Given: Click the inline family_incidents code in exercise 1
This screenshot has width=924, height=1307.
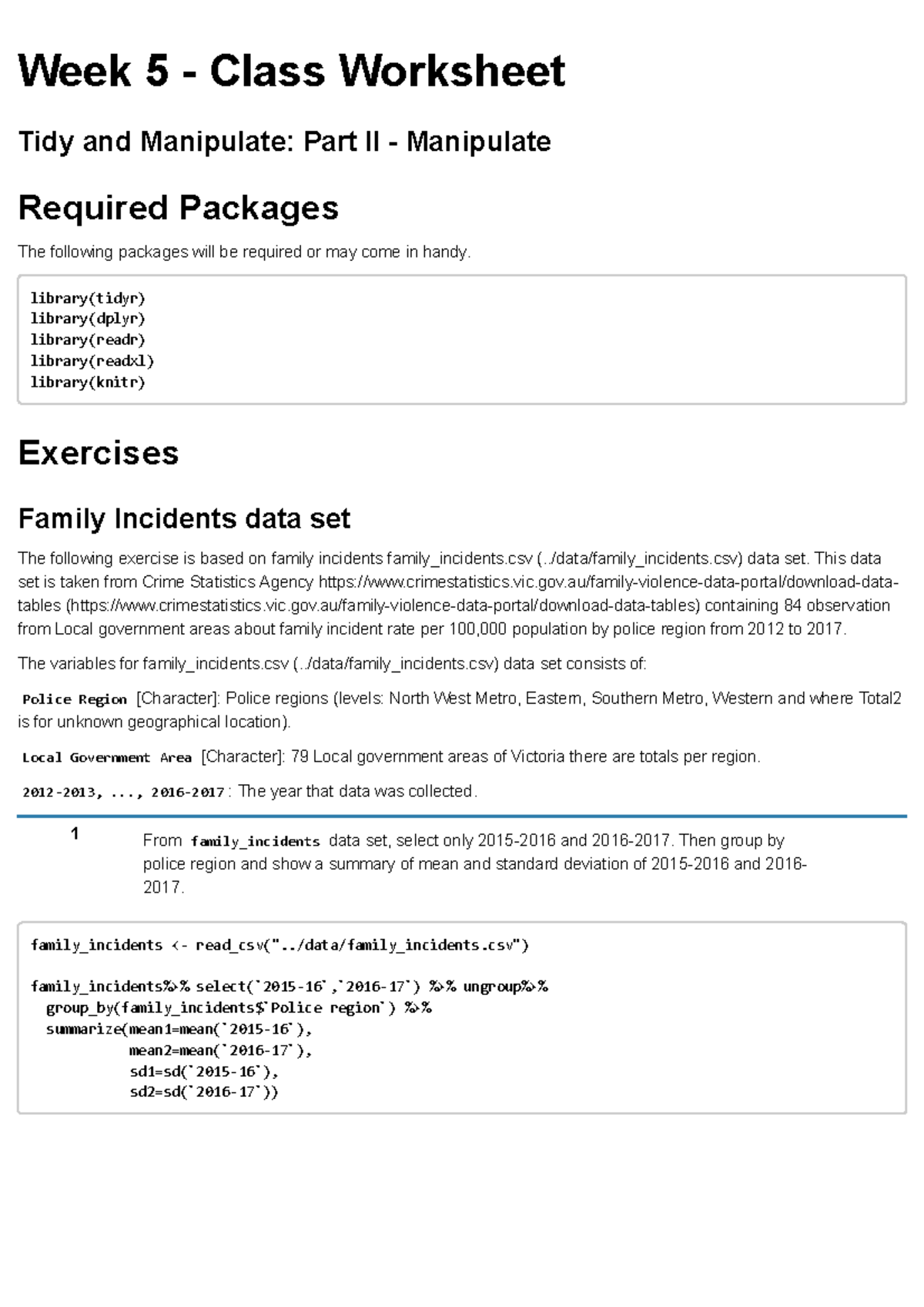Looking at the screenshot, I should [255, 842].
